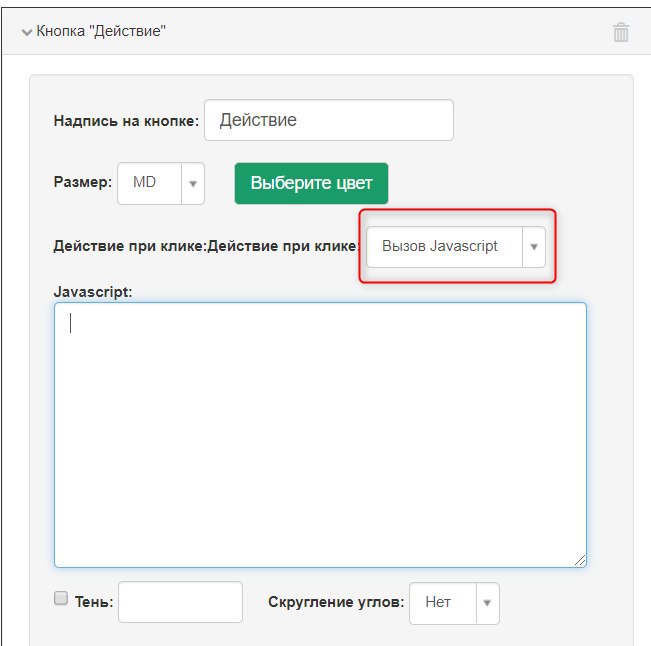The height and width of the screenshot is (646, 651).
Task: Click the Надпись на кнопке text field
Action: [x=329, y=120]
